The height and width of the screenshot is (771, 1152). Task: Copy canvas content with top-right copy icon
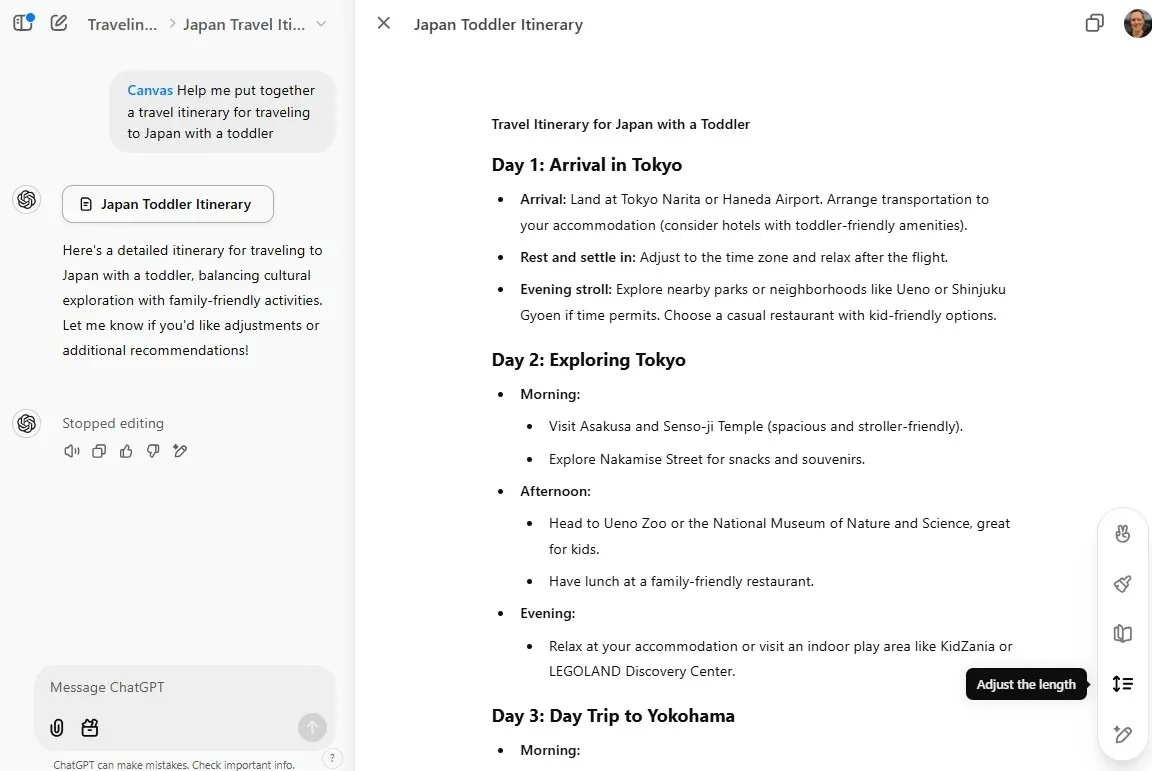pos(1094,23)
